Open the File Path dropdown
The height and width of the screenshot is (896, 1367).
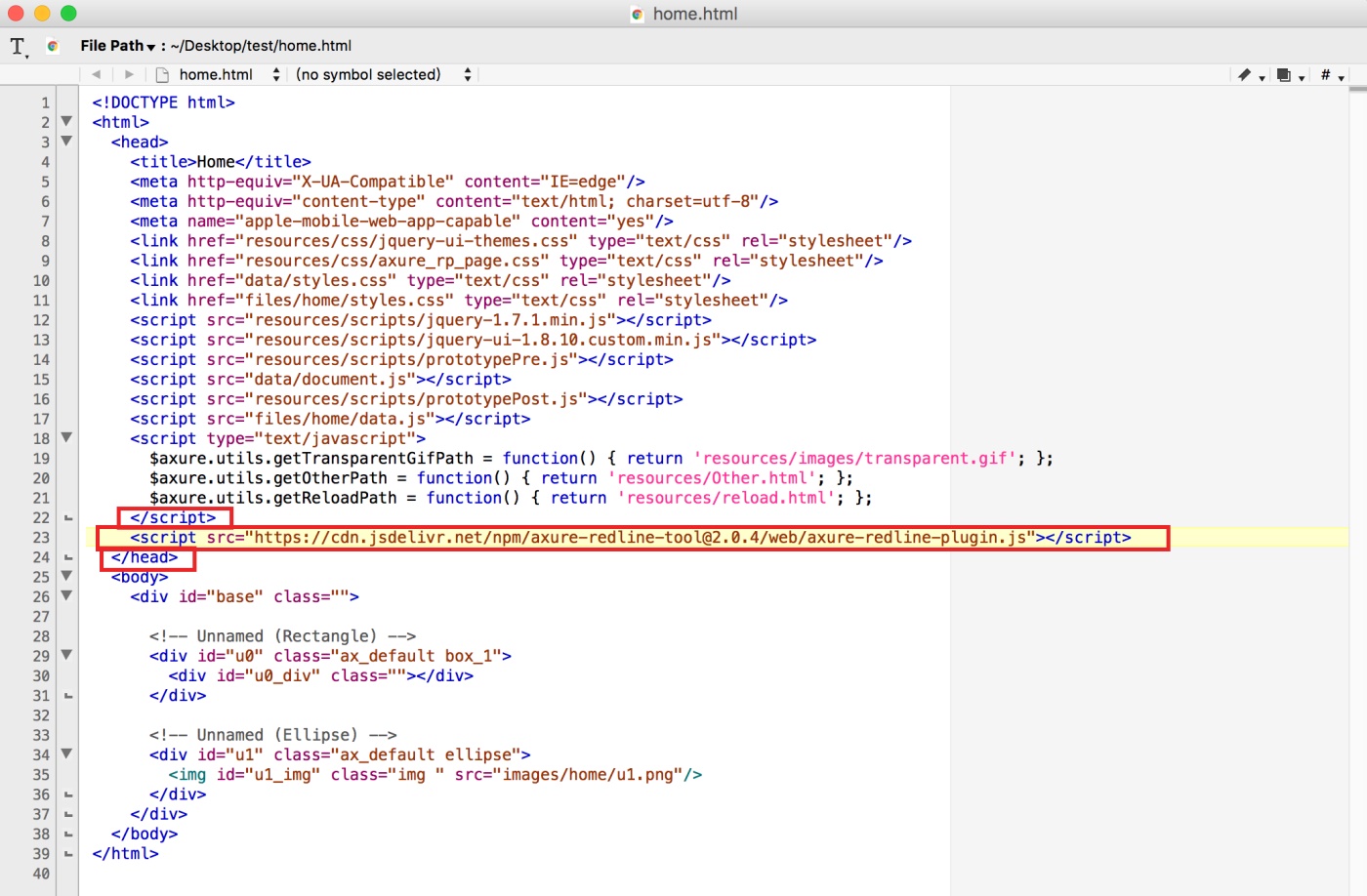(117, 46)
